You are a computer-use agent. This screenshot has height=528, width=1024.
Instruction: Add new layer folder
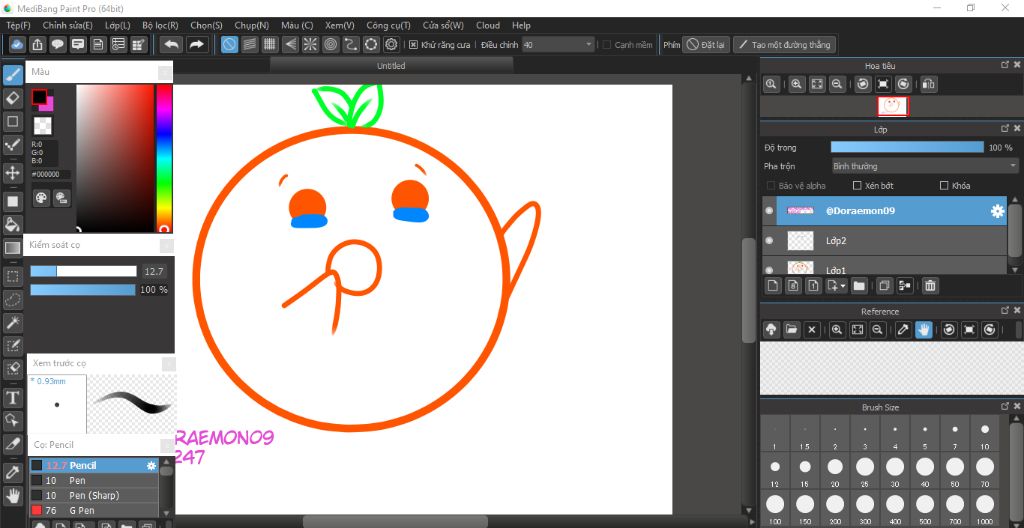[x=859, y=286]
